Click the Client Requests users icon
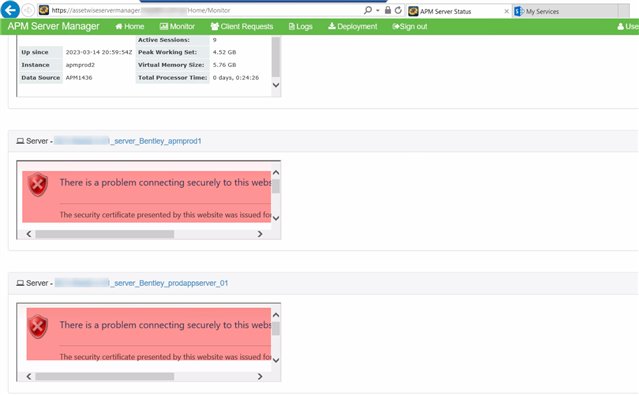The height and width of the screenshot is (395, 639). point(215,26)
